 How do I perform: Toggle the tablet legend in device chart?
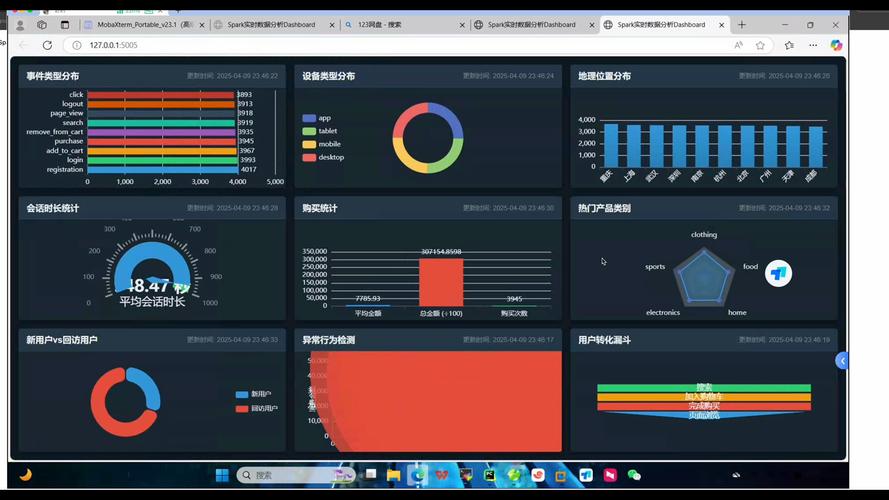click(320, 131)
